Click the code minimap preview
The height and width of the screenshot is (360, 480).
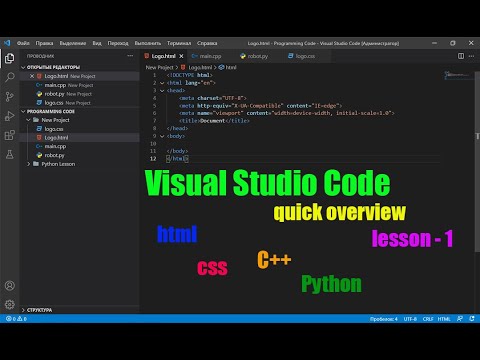click(x=458, y=75)
